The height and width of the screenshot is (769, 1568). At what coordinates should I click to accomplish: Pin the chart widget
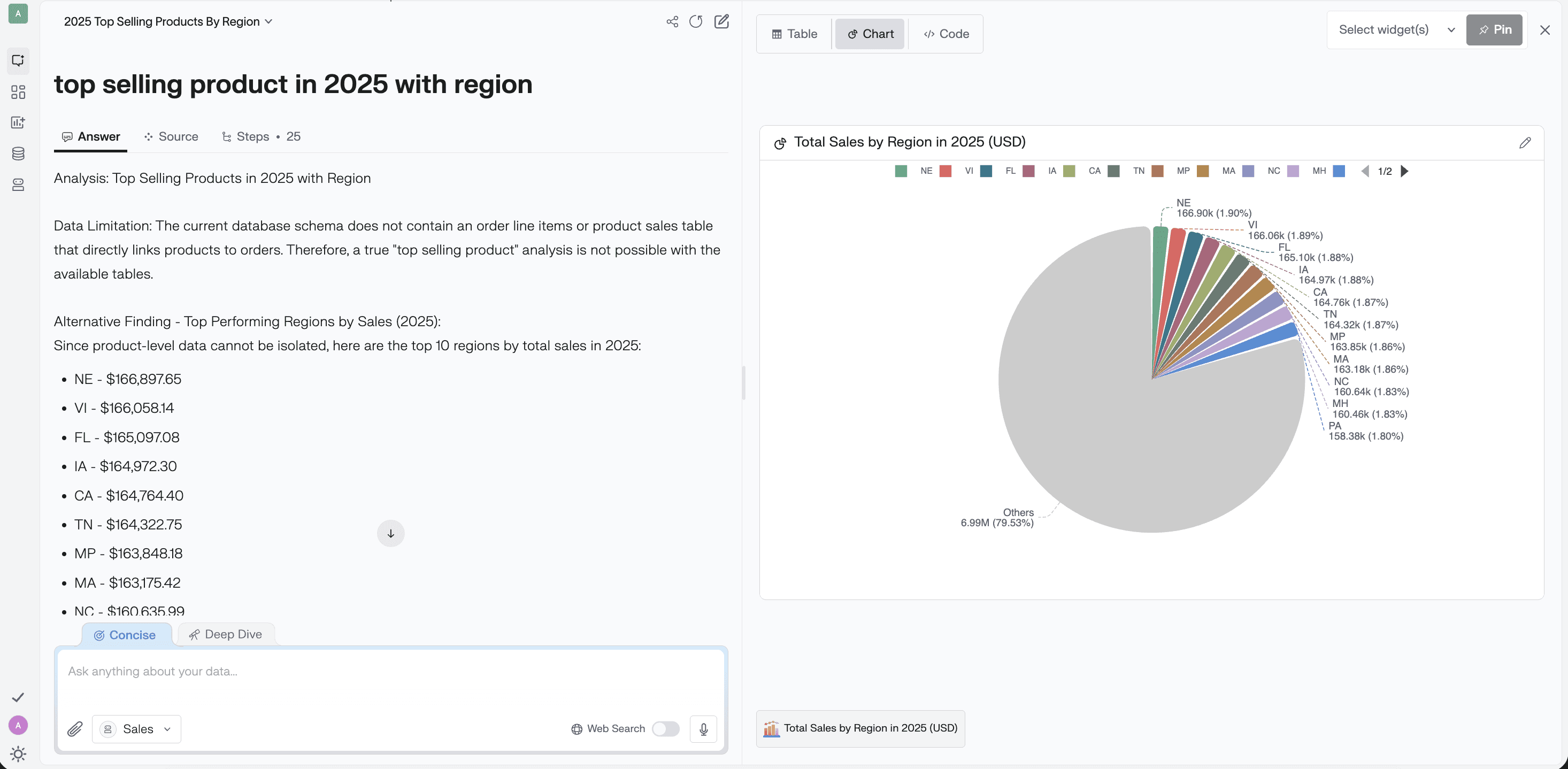click(1494, 29)
